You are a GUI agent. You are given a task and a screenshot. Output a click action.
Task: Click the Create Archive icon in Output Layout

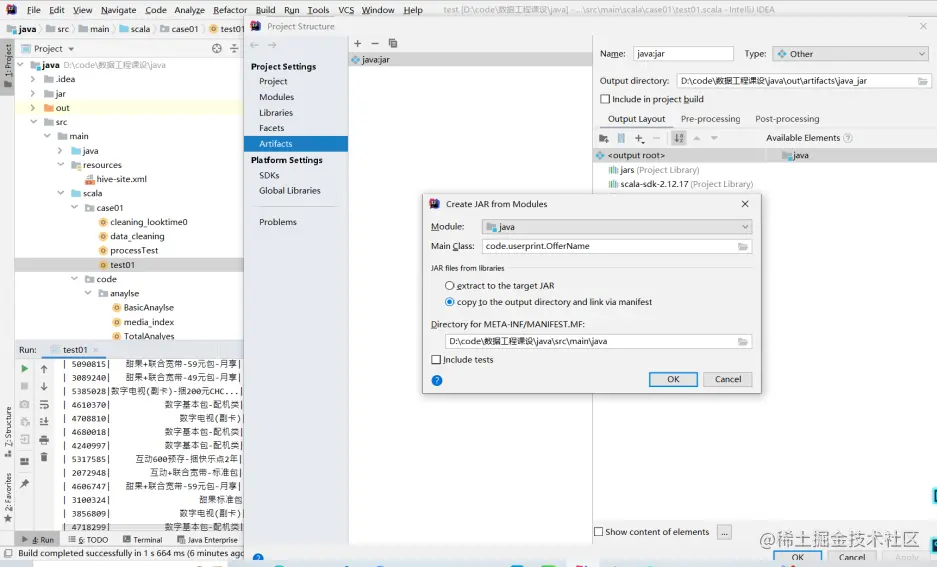621,138
